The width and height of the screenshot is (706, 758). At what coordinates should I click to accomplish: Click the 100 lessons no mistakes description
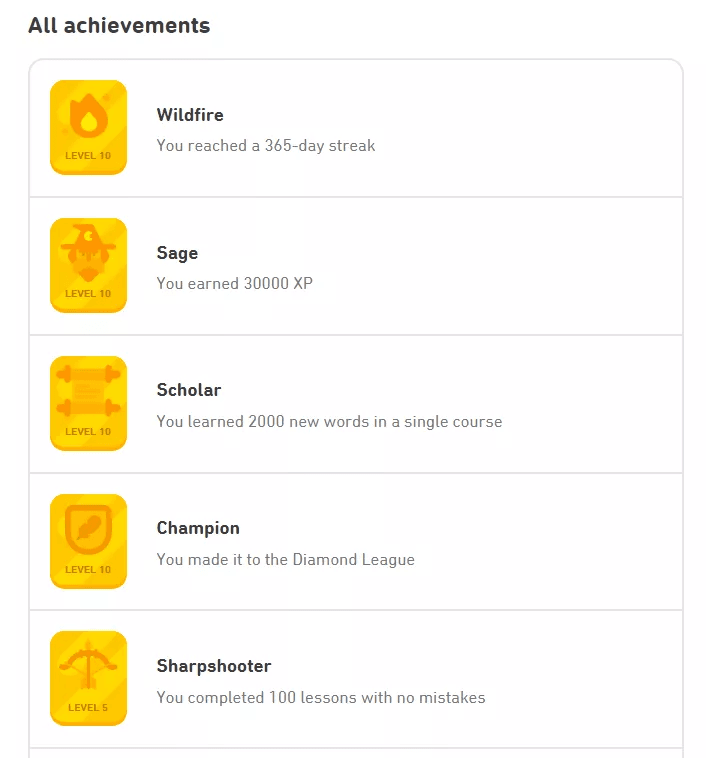(x=321, y=698)
